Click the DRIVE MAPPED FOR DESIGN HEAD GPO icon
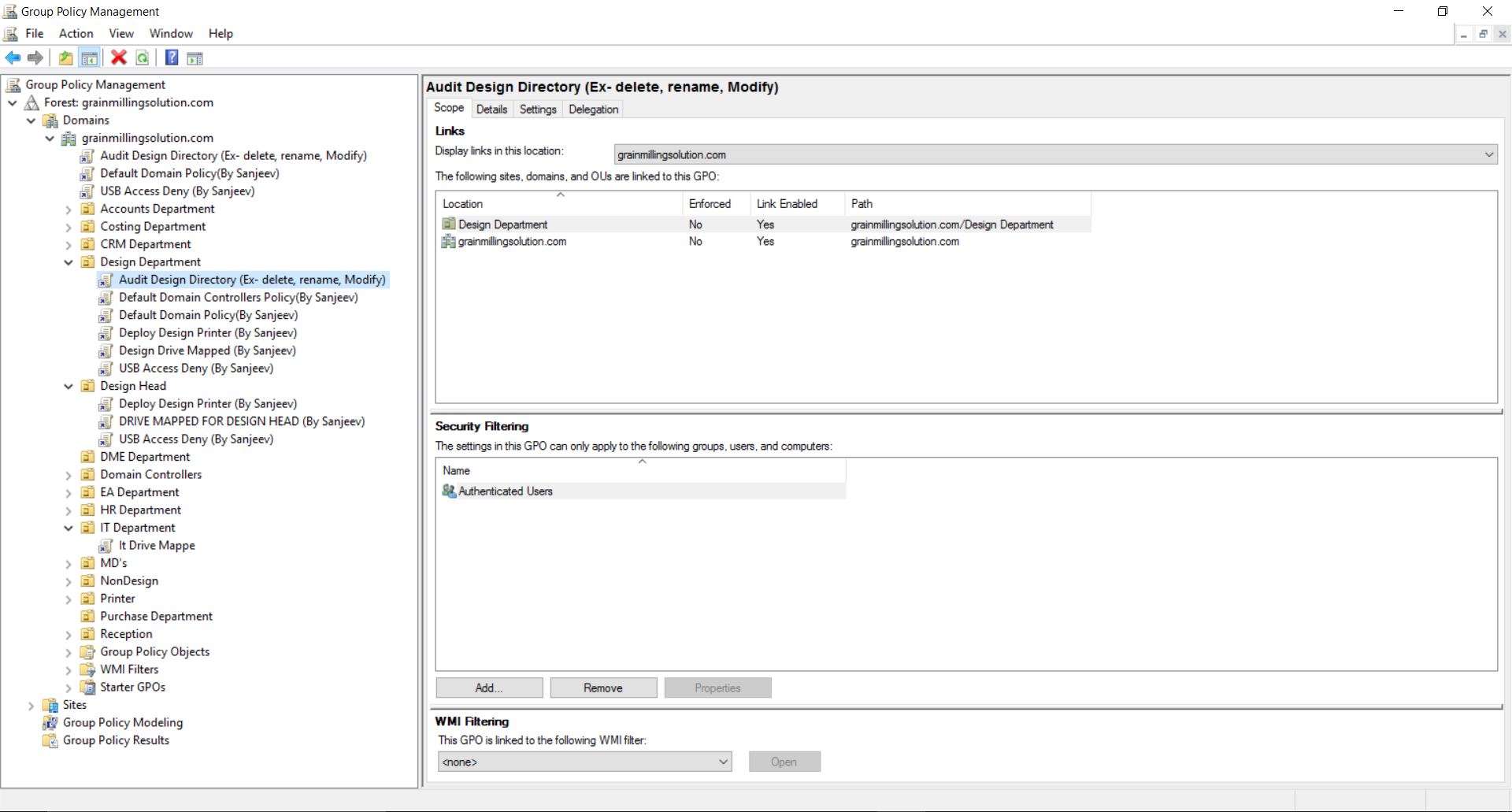Viewport: 1512px width, 812px height. click(106, 421)
